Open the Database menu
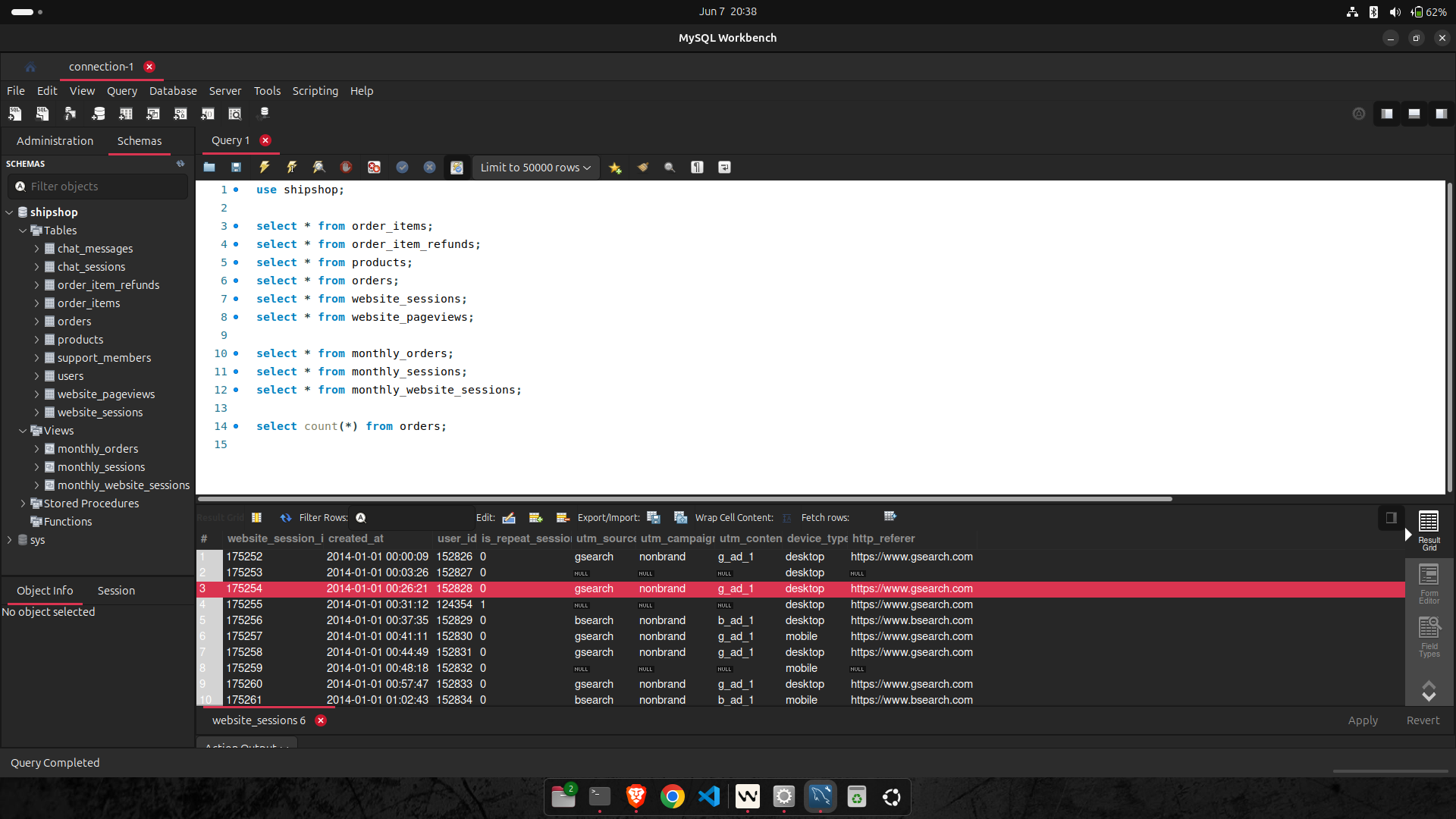This screenshot has width=1456, height=819. [x=173, y=91]
